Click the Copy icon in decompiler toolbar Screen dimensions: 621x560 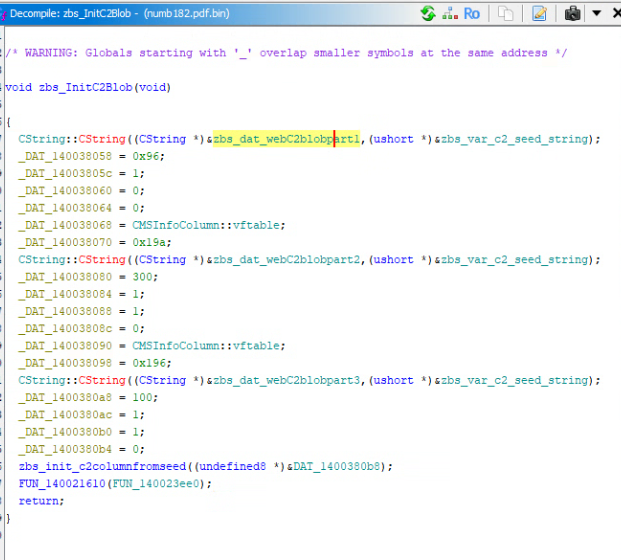(507, 13)
